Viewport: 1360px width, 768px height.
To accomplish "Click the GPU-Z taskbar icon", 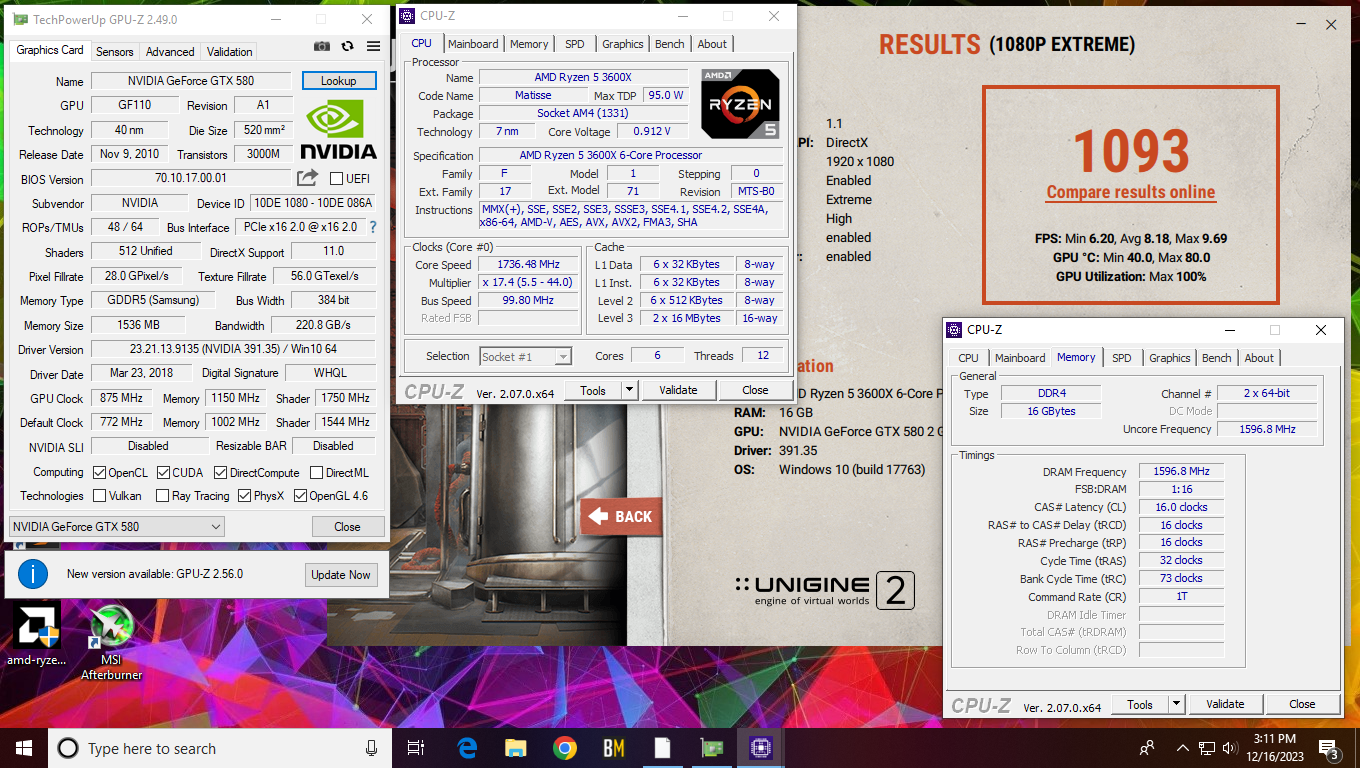I will (711, 748).
